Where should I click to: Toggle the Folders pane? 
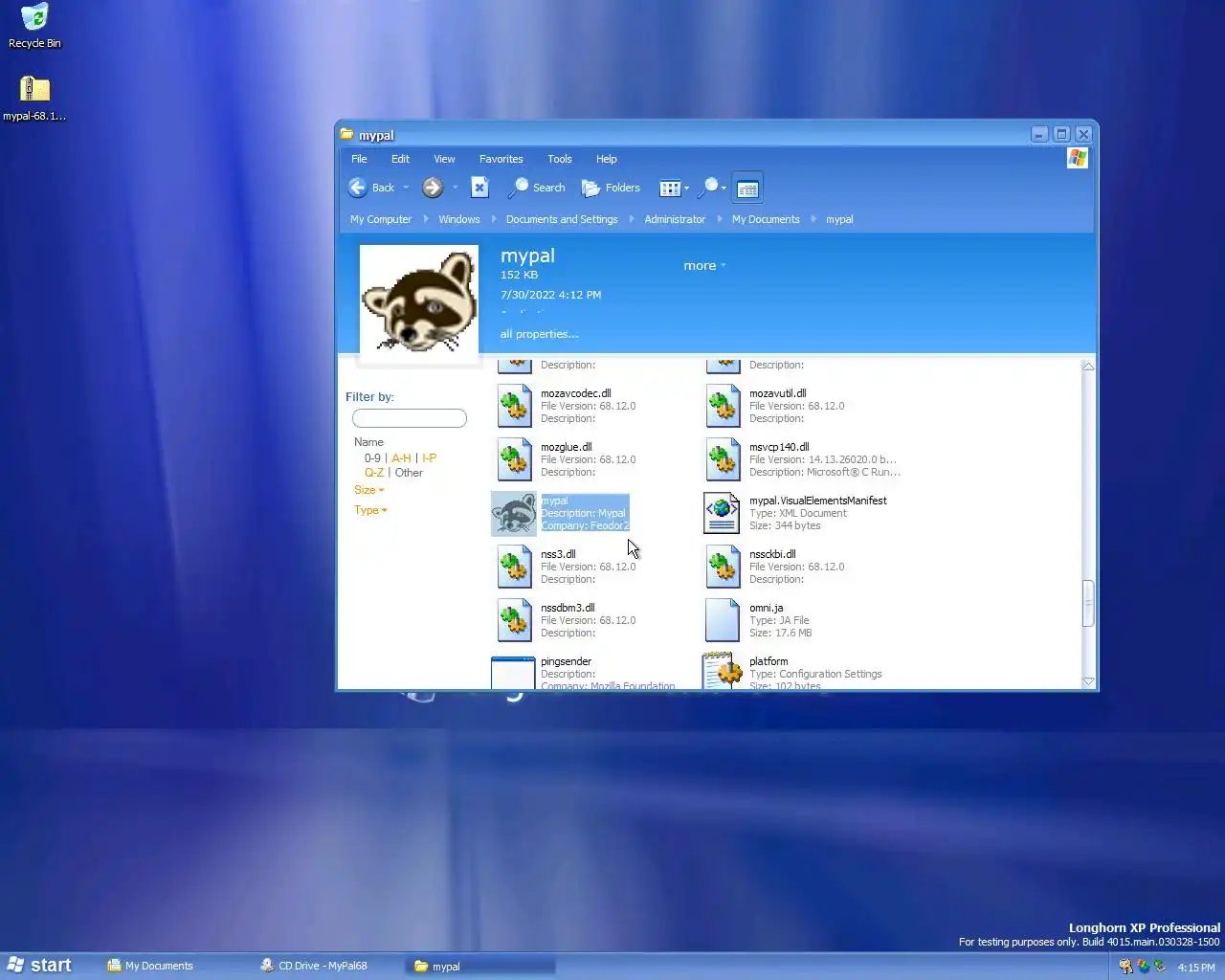point(611,188)
